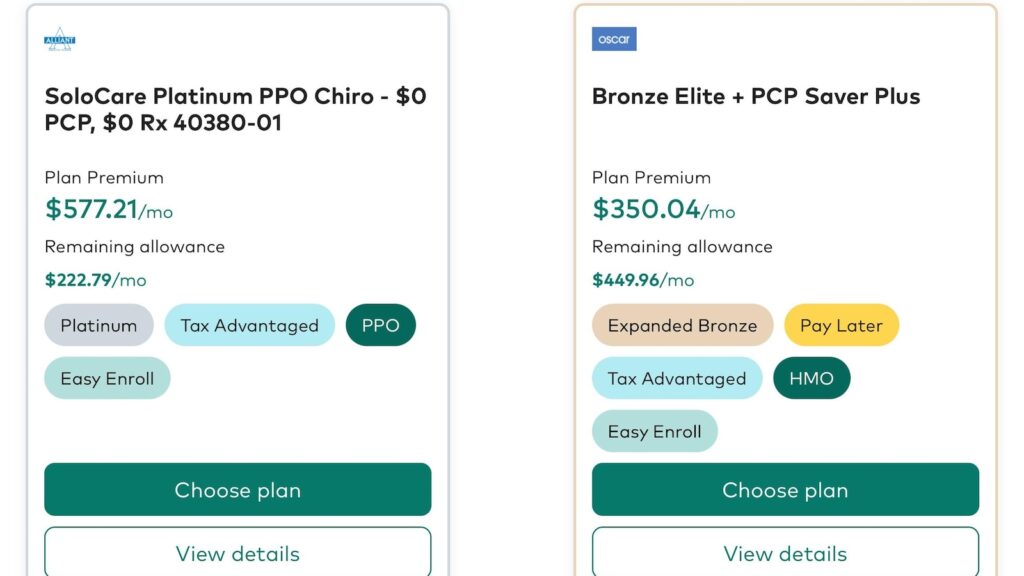Choose the SoloCare Platinum PPO plan

238,489
